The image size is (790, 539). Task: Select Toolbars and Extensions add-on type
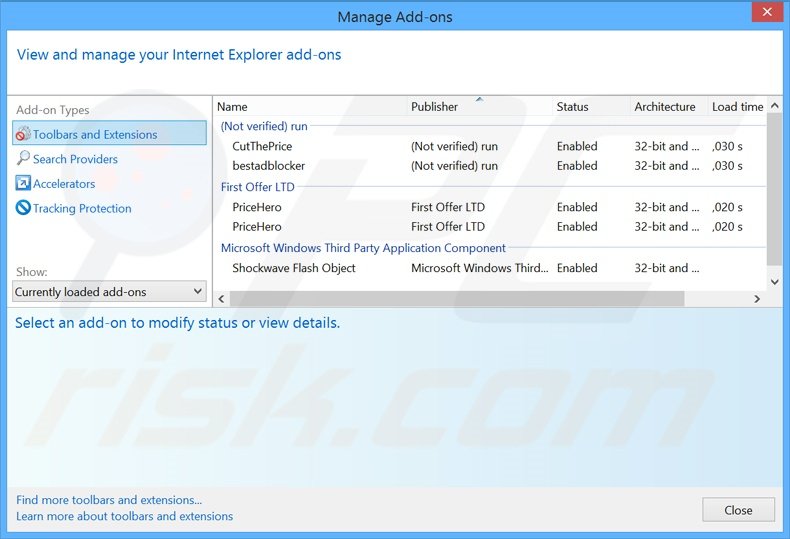point(109,133)
